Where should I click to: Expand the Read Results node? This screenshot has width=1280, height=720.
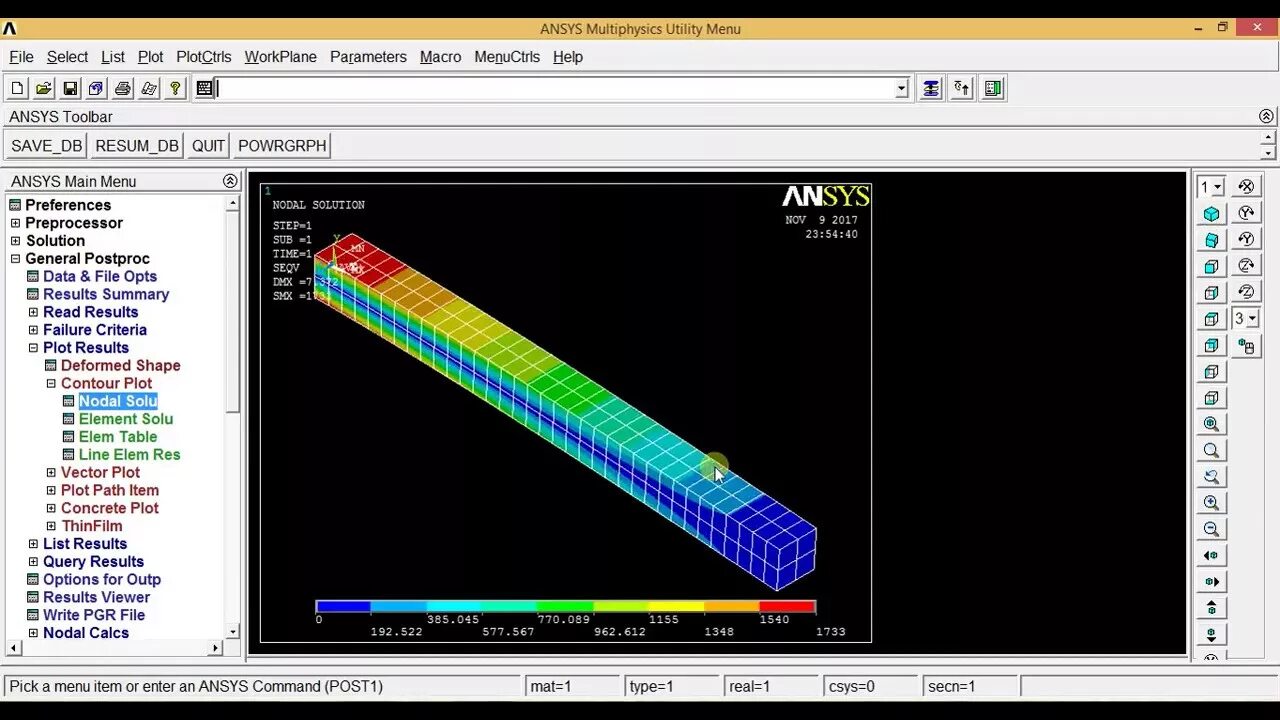[x=33, y=312]
